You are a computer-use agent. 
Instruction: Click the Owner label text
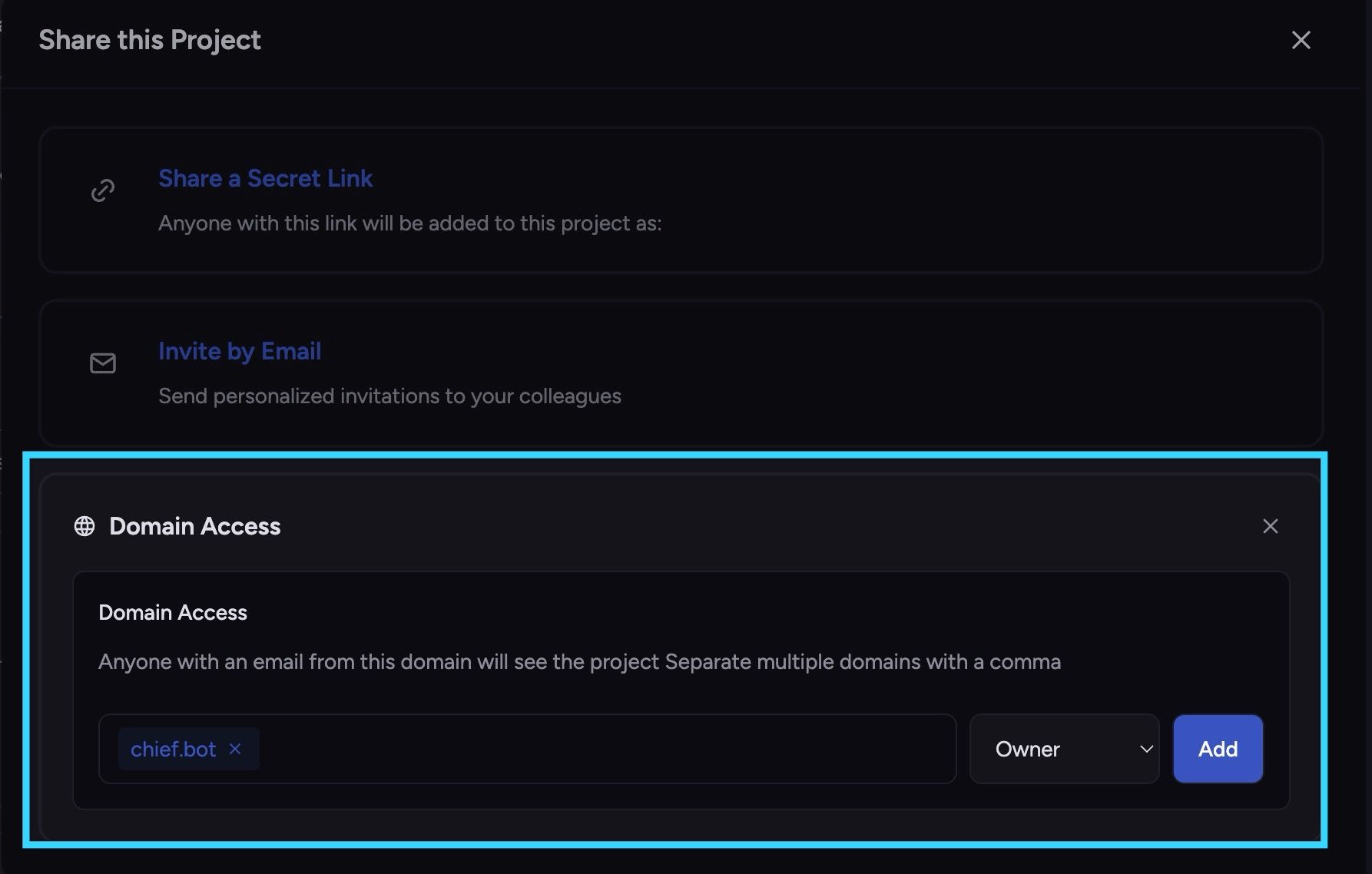pos(1028,749)
